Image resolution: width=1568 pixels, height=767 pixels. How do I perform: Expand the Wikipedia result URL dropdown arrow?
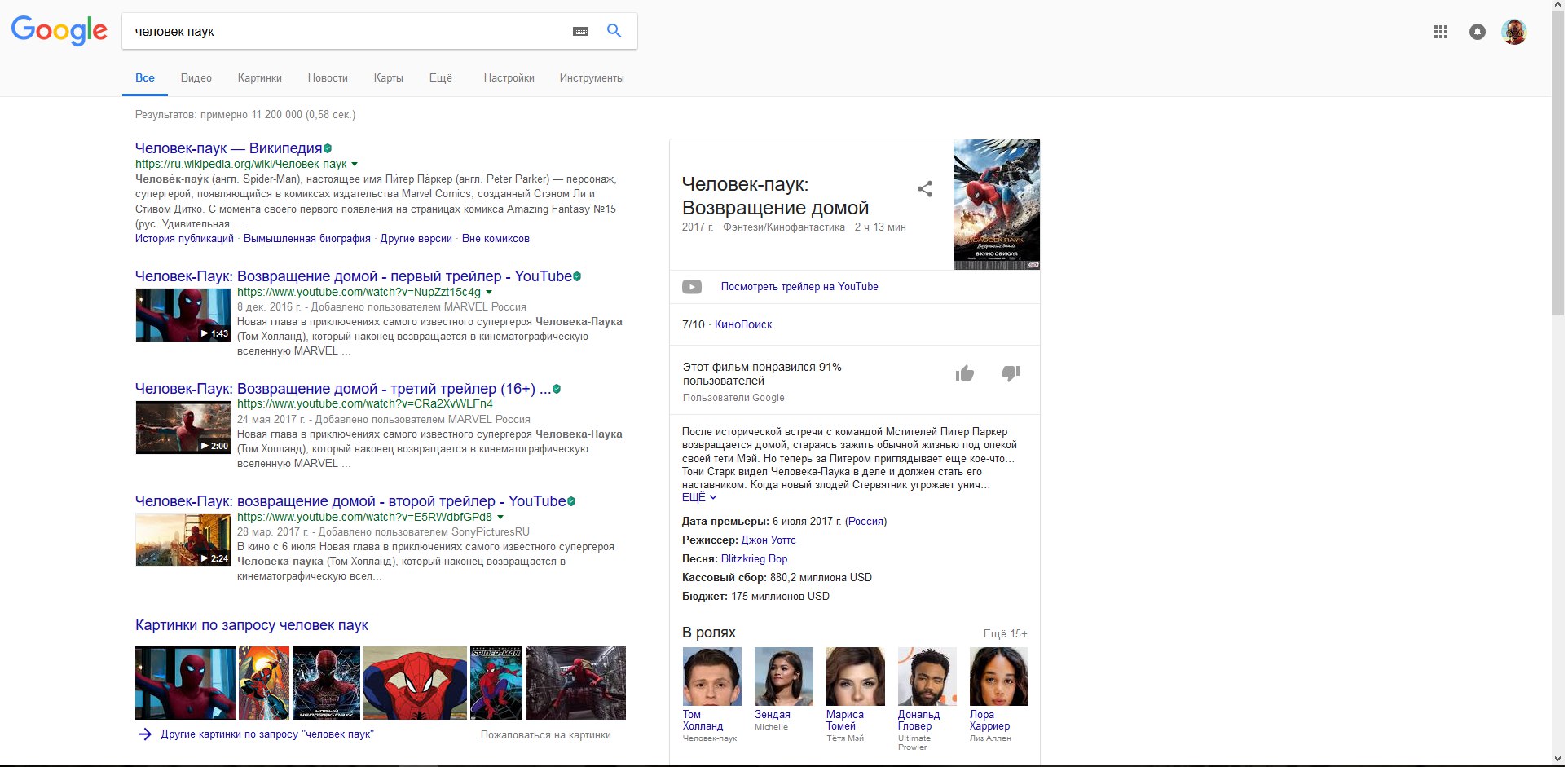(x=355, y=164)
